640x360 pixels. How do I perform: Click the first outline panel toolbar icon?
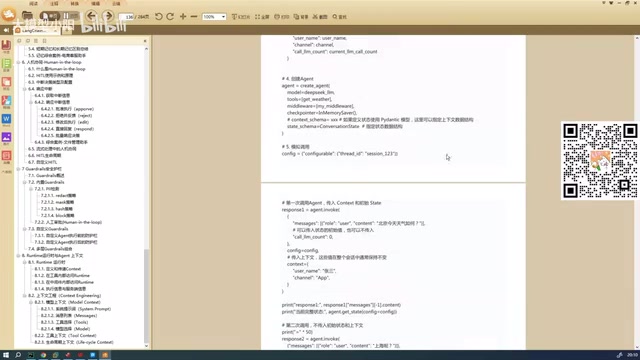click(x=19, y=41)
